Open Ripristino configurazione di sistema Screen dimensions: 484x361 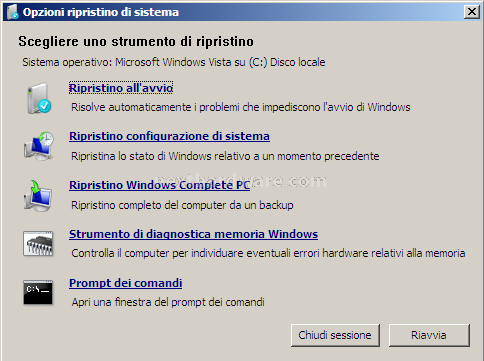169,136
